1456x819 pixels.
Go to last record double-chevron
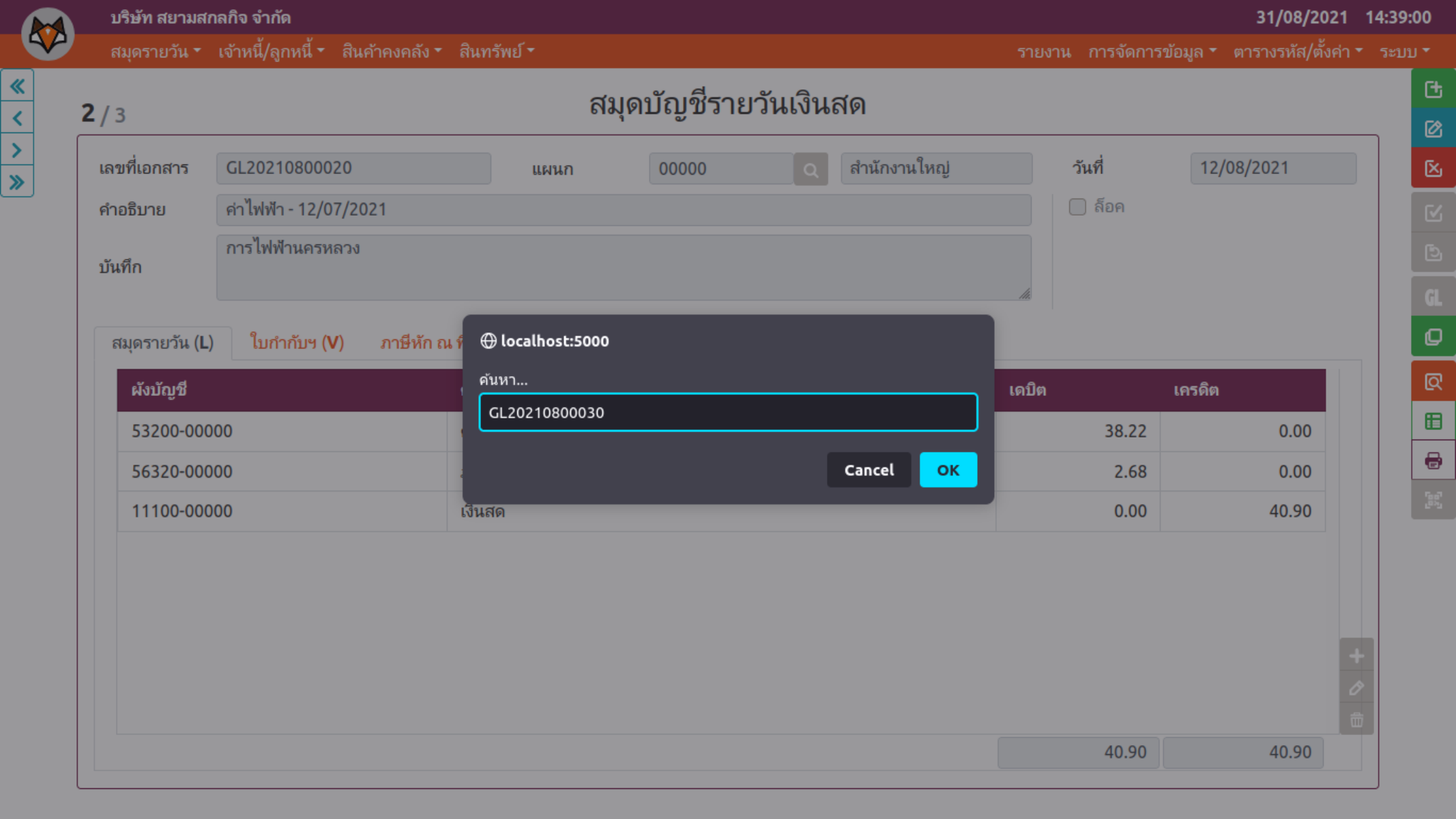pyautogui.click(x=18, y=182)
